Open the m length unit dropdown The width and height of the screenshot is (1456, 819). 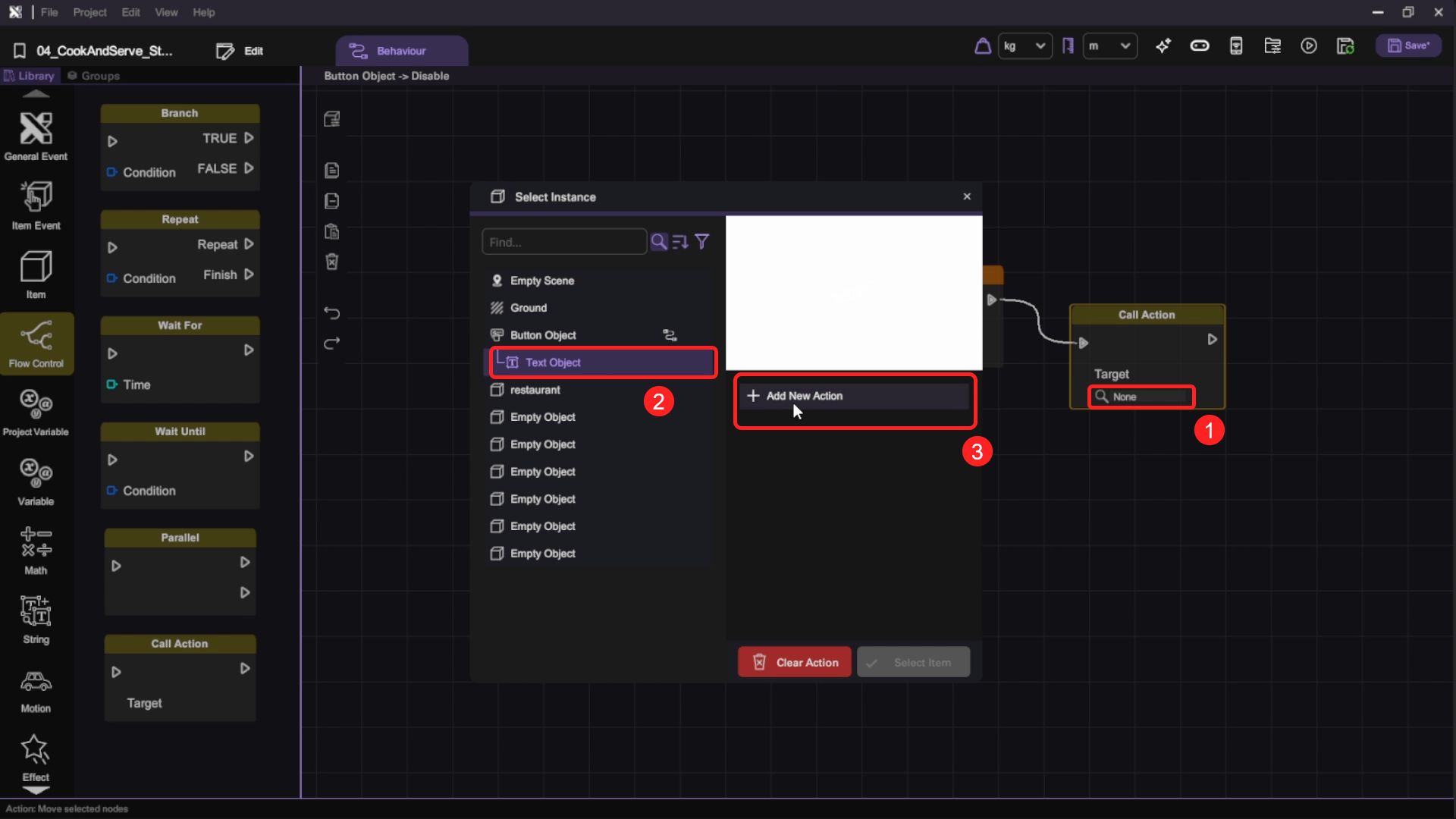1109,46
